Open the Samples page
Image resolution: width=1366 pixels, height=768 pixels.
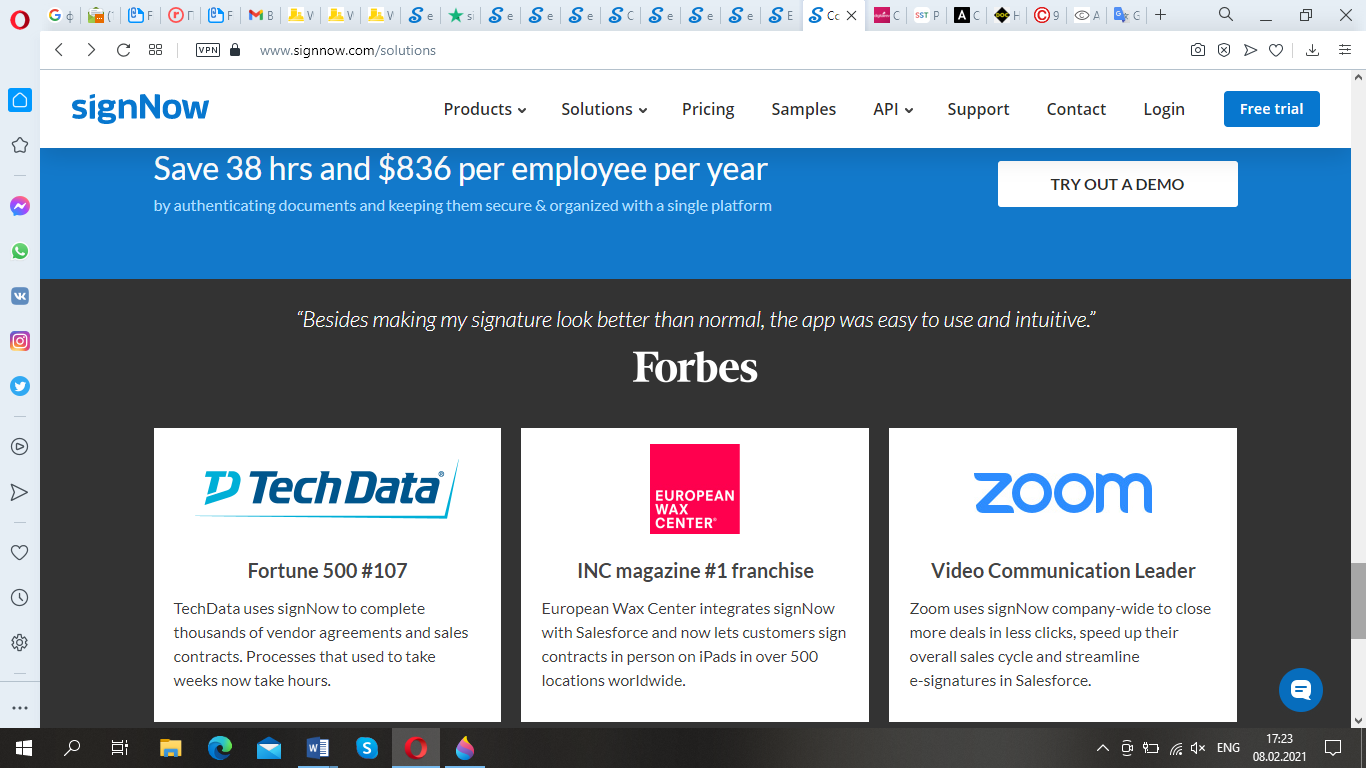click(803, 109)
